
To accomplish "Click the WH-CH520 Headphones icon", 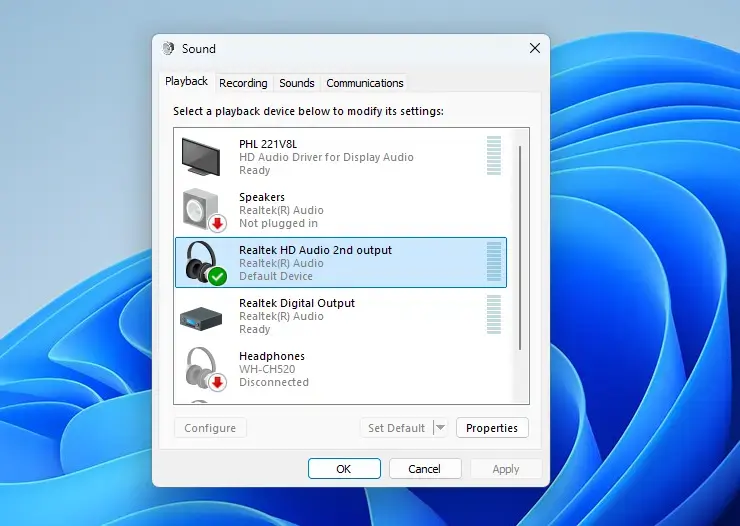I will pos(201,367).
